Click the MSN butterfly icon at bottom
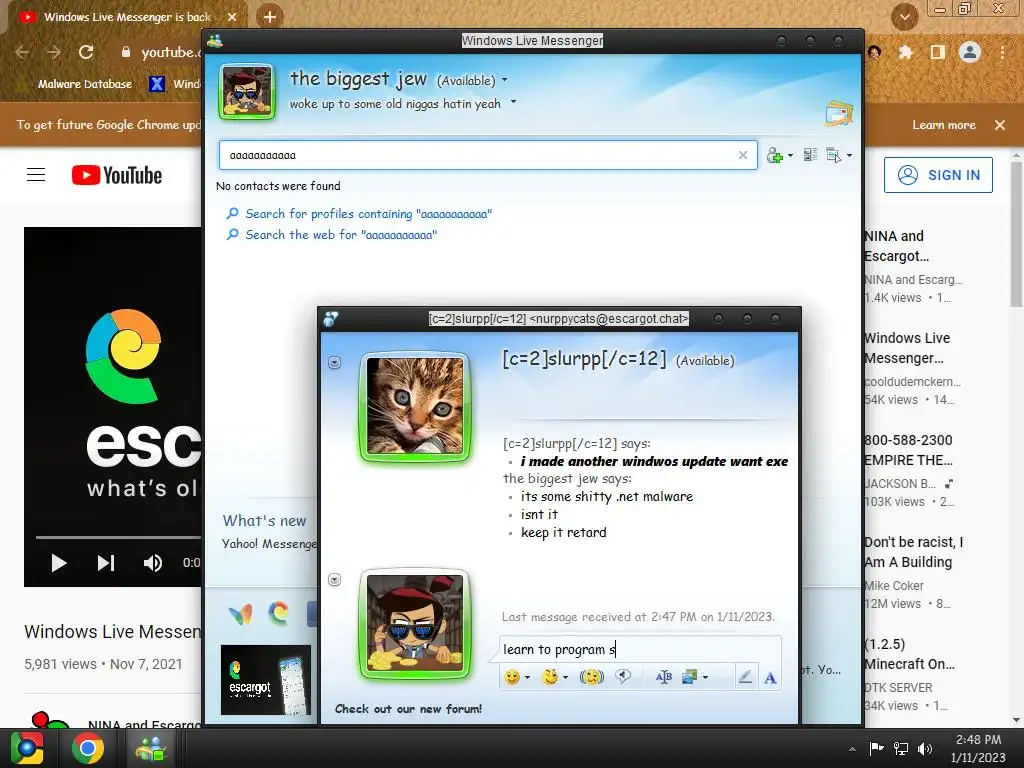Screen dimensions: 1024x768 [240, 614]
